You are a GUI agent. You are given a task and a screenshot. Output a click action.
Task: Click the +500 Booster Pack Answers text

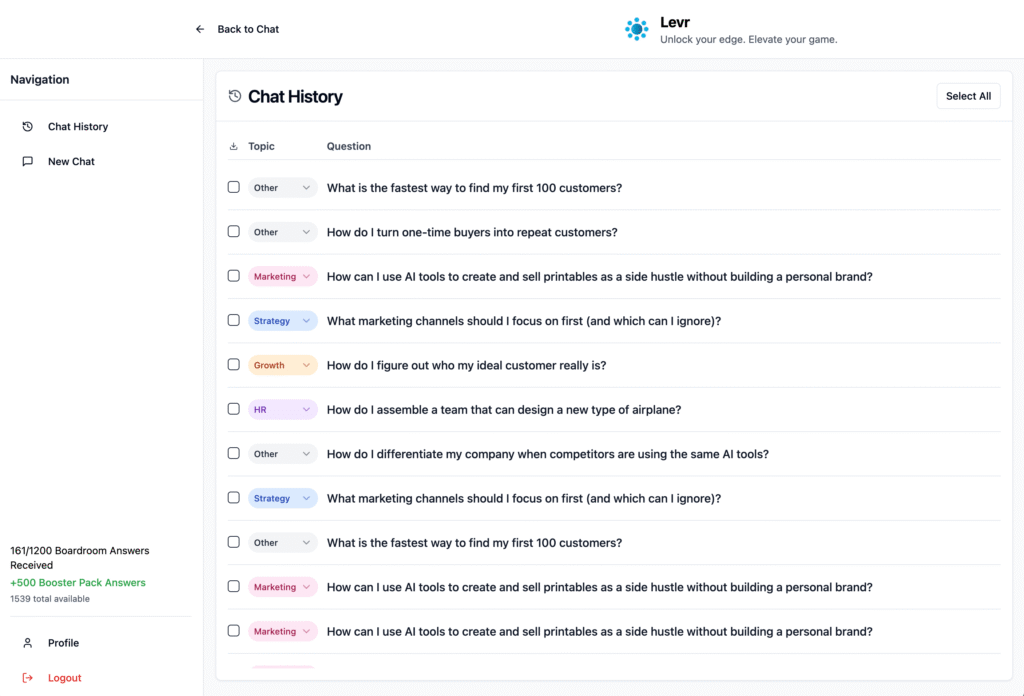78,583
